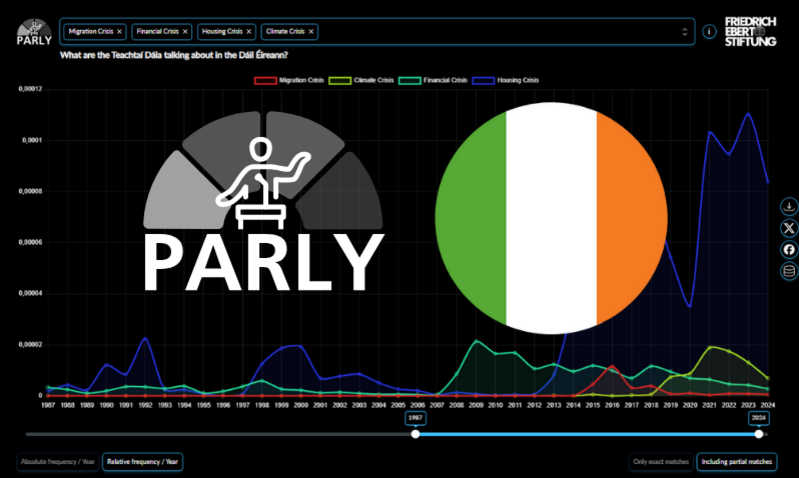Screen dimensions: 799x478
Task: Expand the topic selector dropdown arrows
Action: [x=684, y=32]
